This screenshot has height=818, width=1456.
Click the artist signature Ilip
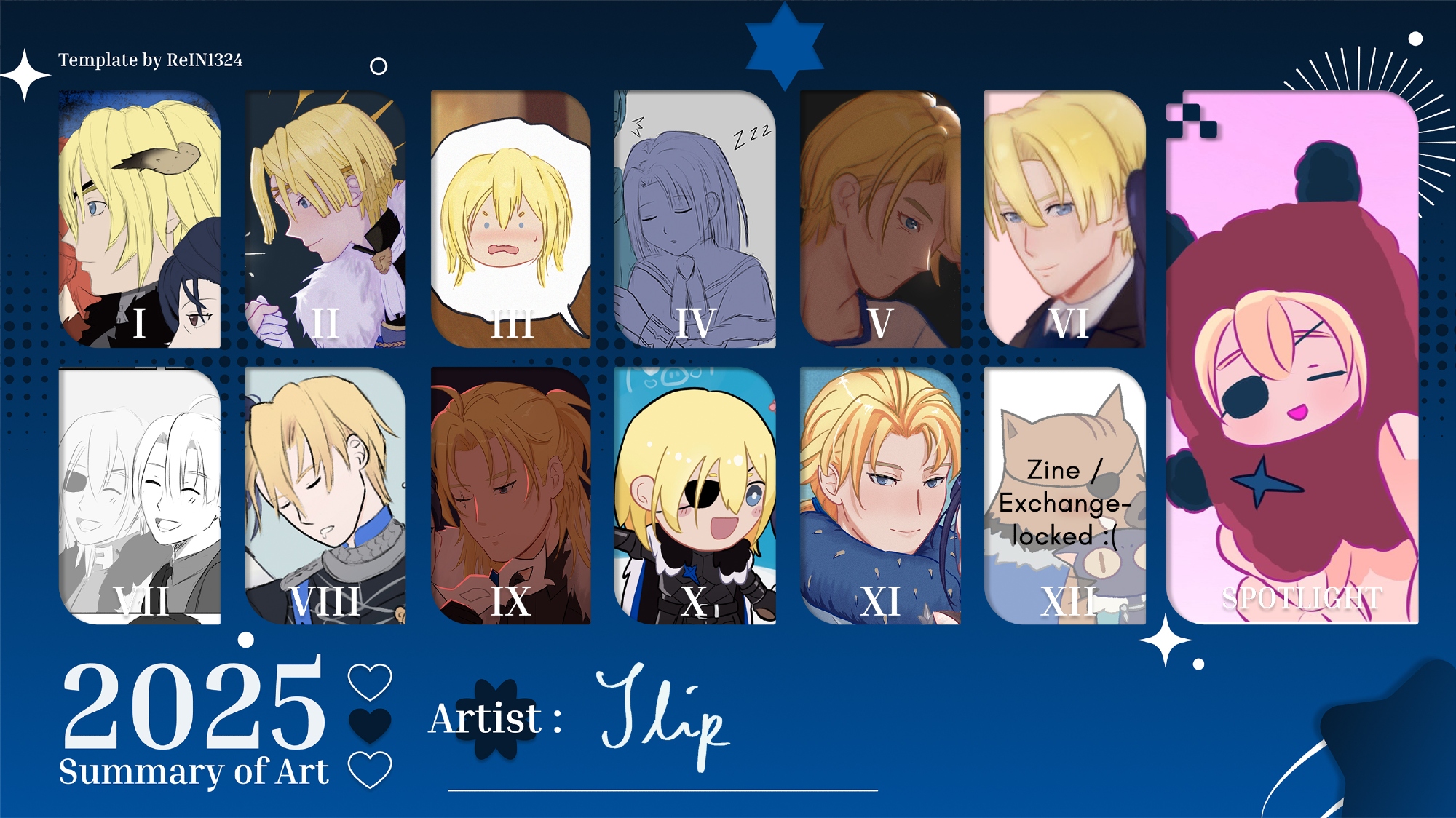click(662, 717)
